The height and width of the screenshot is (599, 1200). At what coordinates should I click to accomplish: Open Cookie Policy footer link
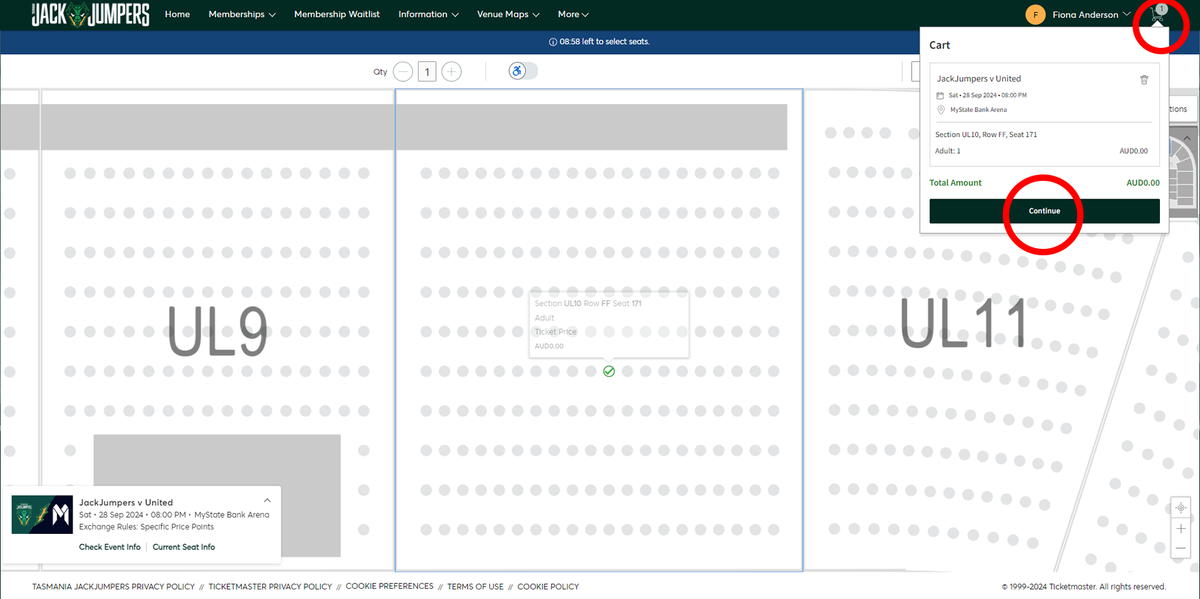tap(548, 587)
